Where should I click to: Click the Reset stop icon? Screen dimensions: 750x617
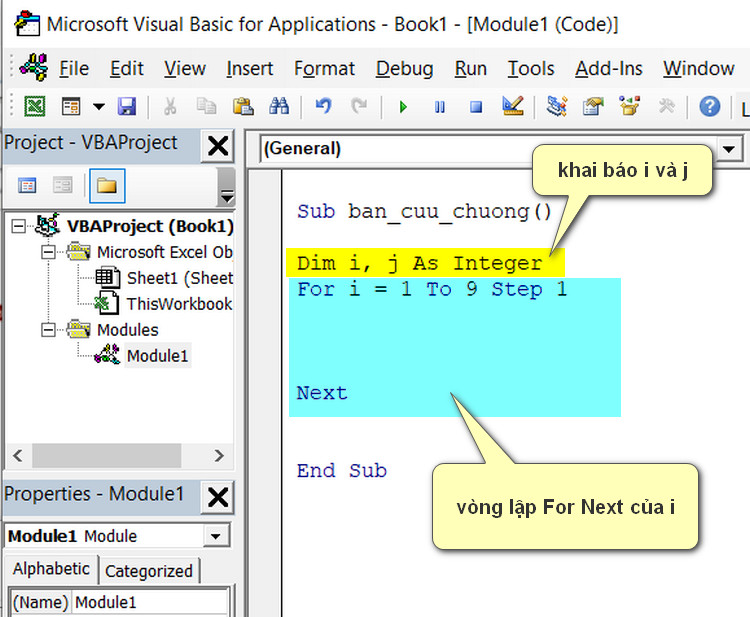[x=476, y=106]
